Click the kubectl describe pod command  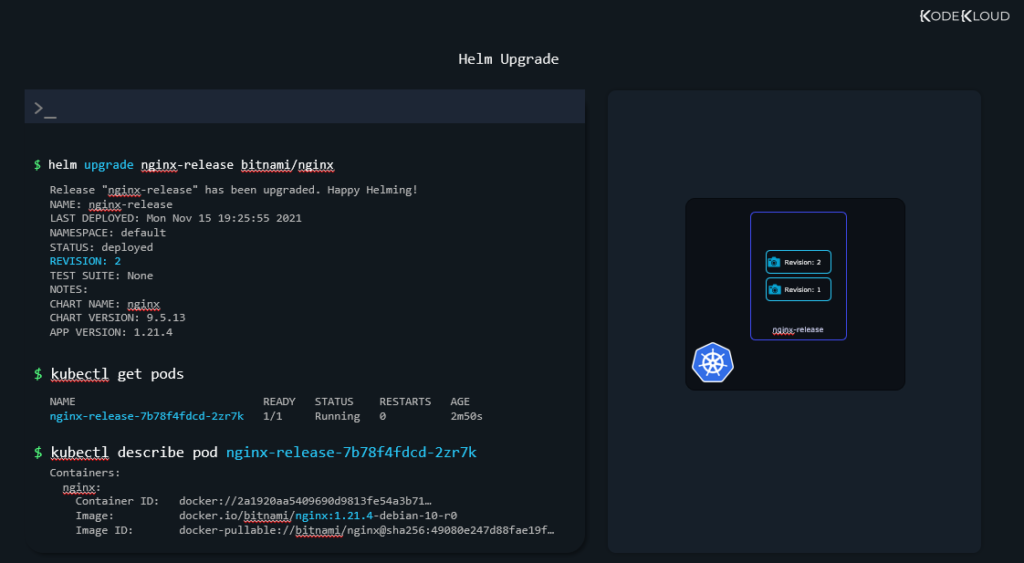point(255,453)
